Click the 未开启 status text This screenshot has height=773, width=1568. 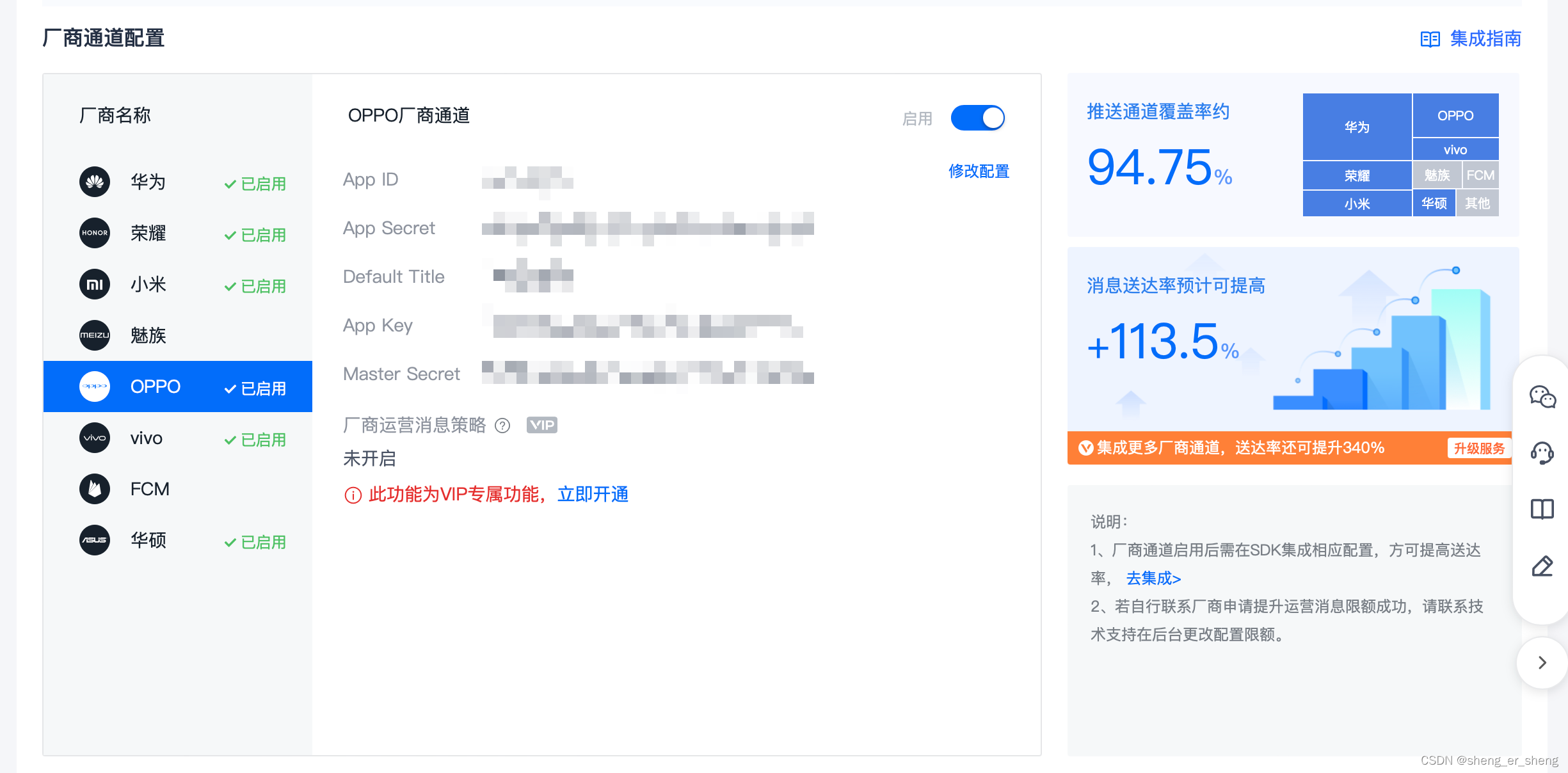370,458
